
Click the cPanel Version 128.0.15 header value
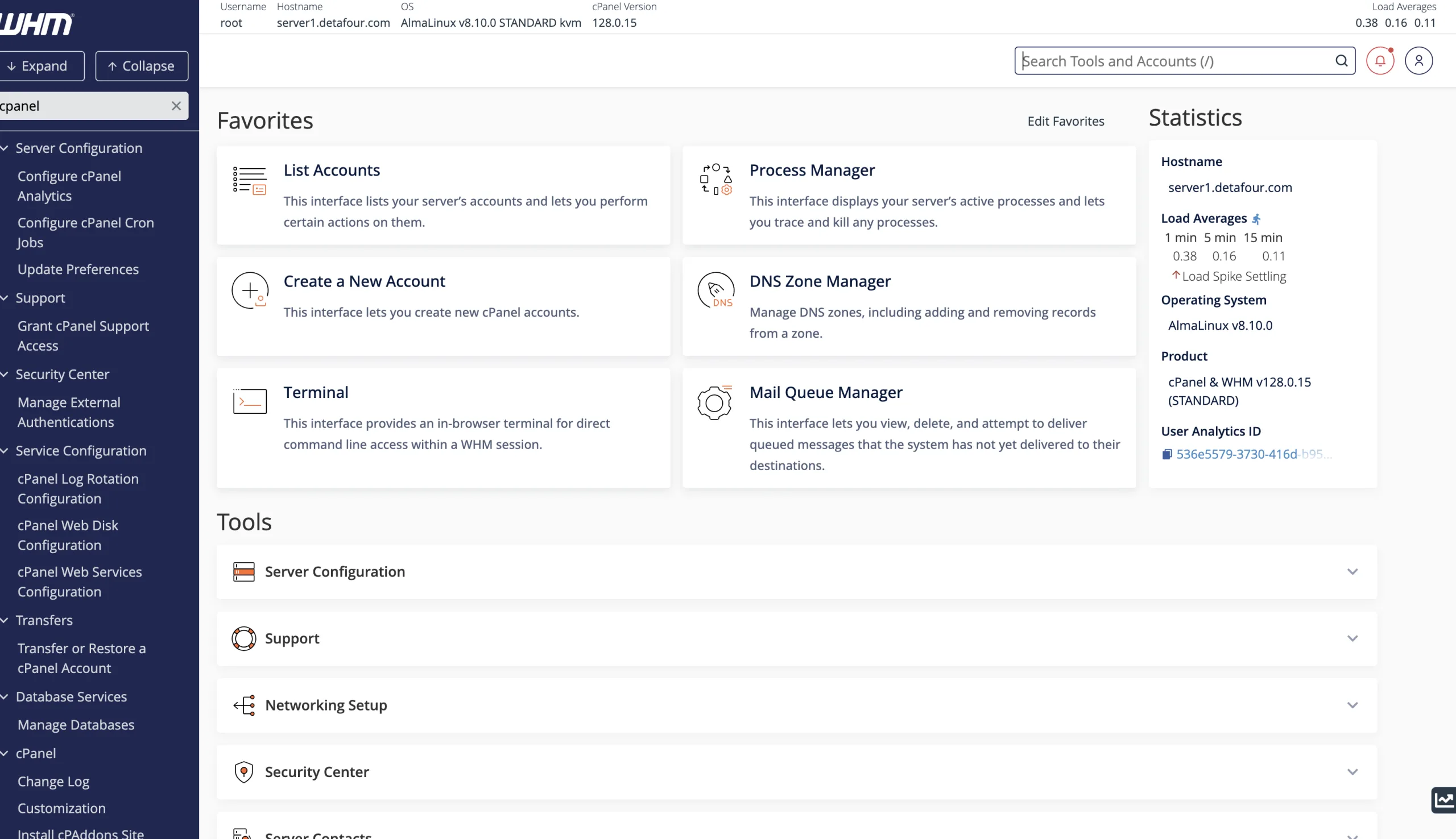click(x=614, y=23)
